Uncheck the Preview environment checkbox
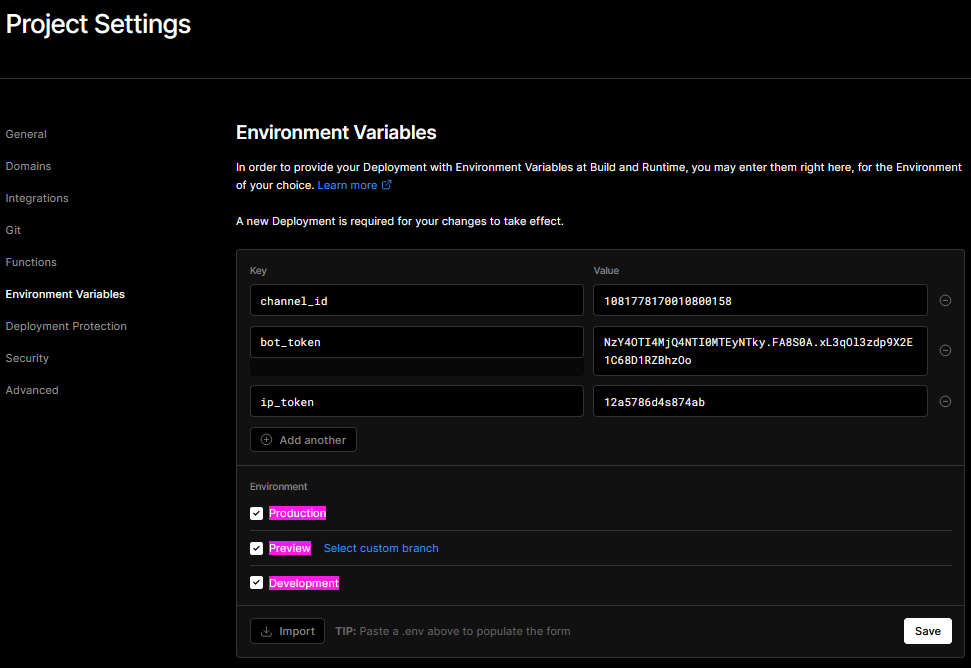Screen dimensions: 971x668 pos(257,548)
